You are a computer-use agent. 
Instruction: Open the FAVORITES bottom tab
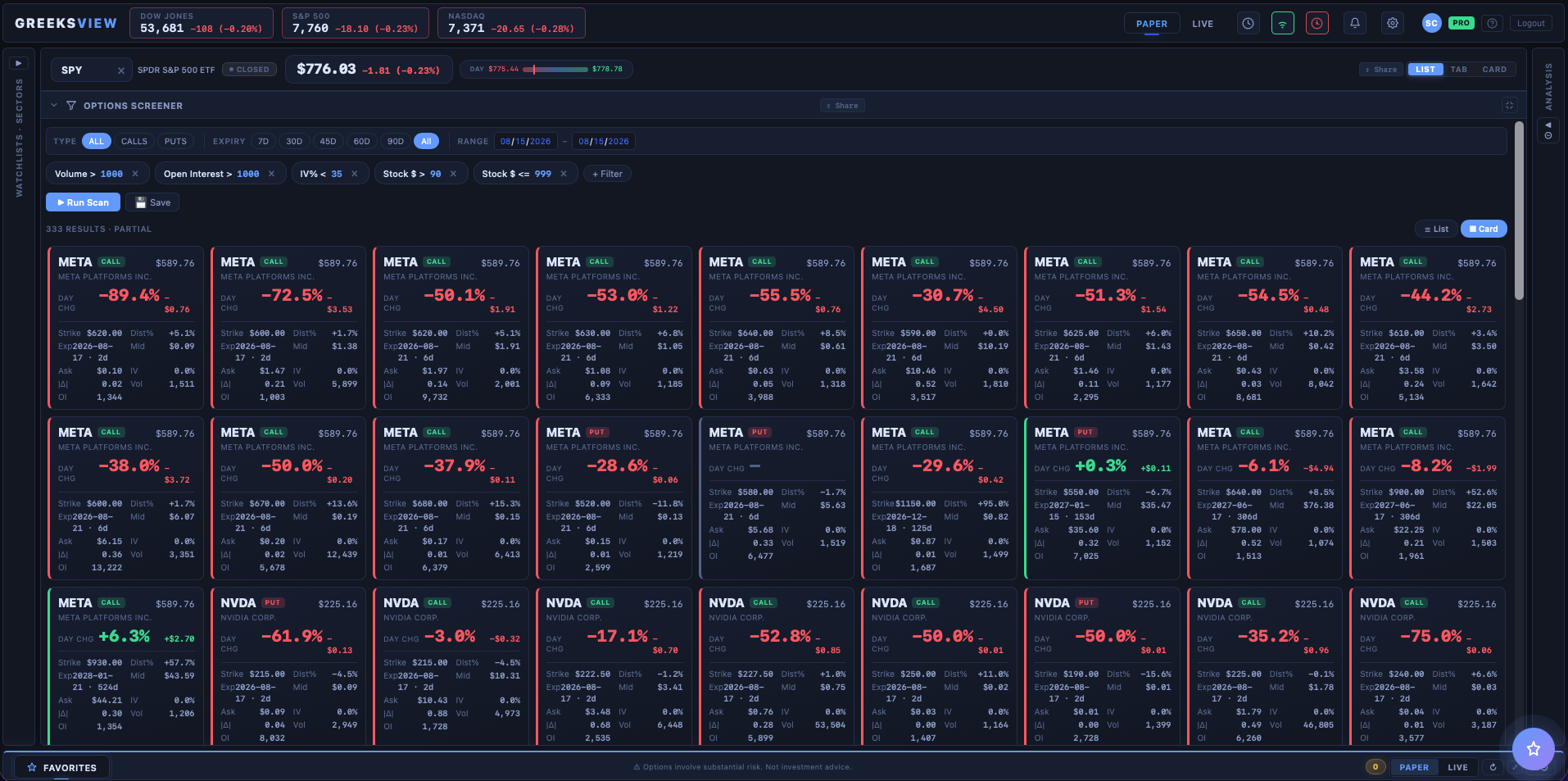click(x=62, y=768)
